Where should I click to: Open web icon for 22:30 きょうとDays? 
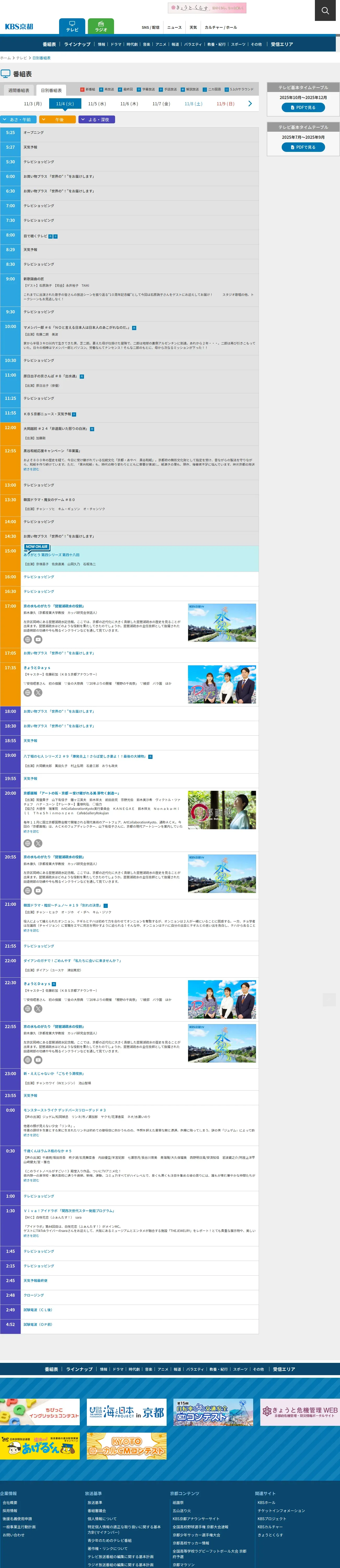click(x=27, y=1008)
